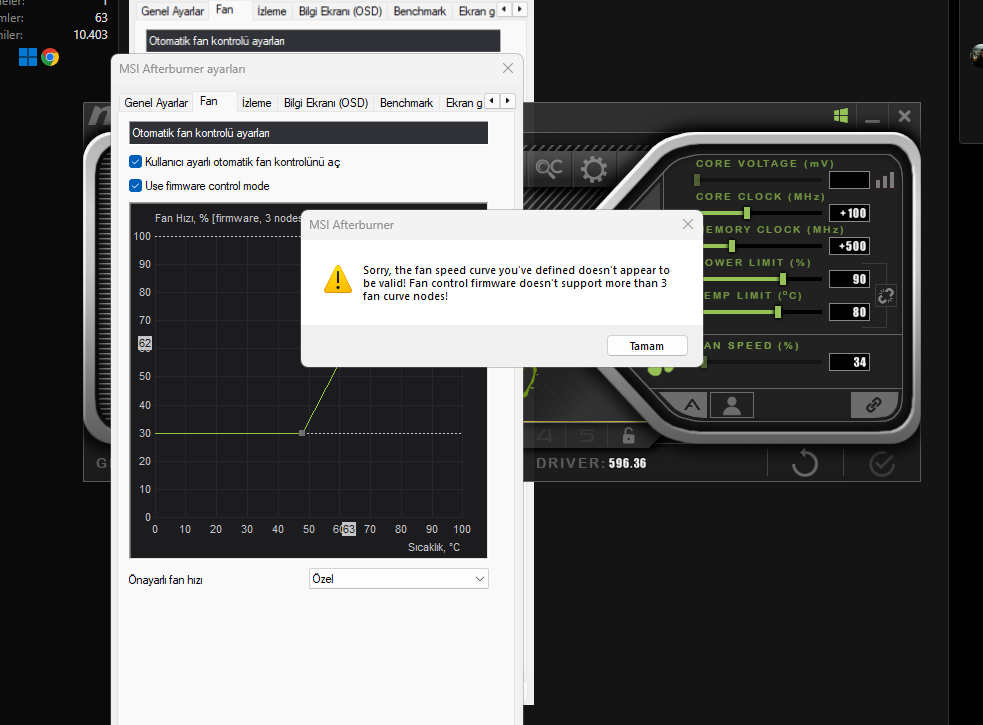Click the Chrome icon on desktop
This screenshot has width=983, height=725.
(x=50, y=57)
